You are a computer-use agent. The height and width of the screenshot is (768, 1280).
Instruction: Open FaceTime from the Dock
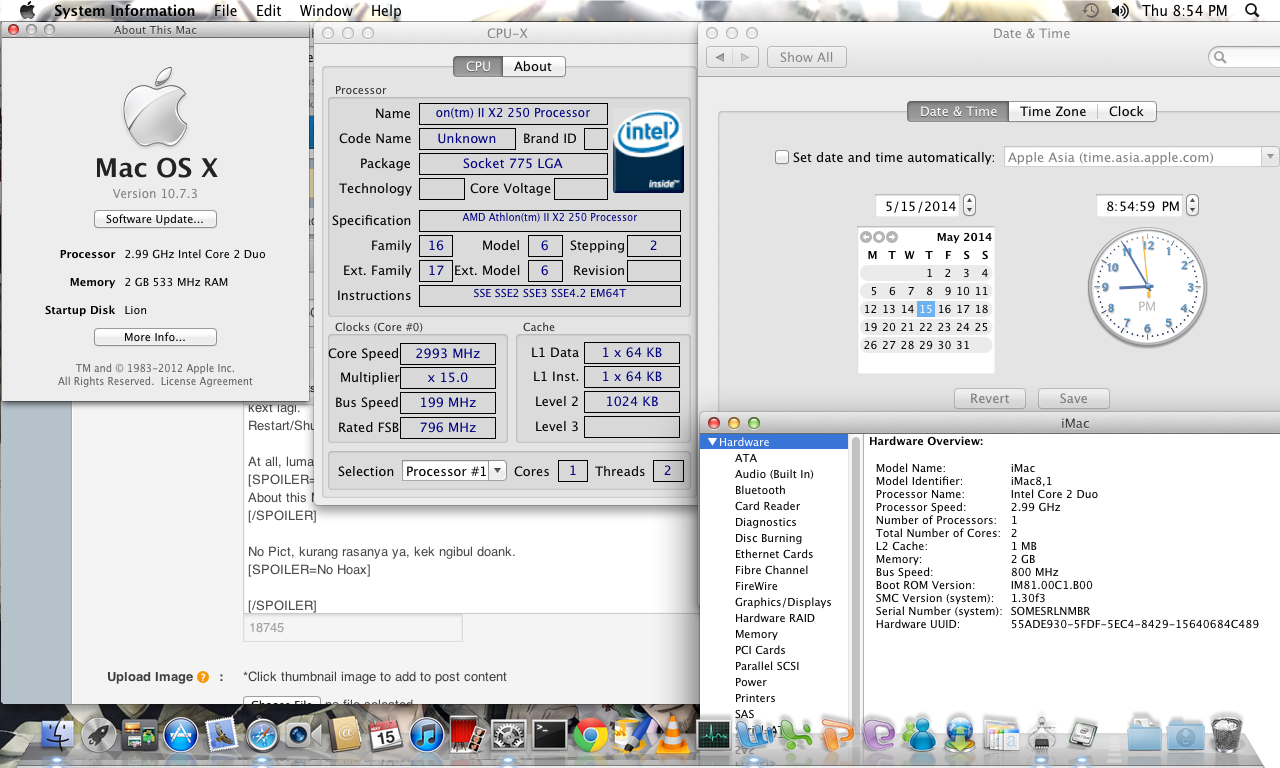(x=302, y=736)
